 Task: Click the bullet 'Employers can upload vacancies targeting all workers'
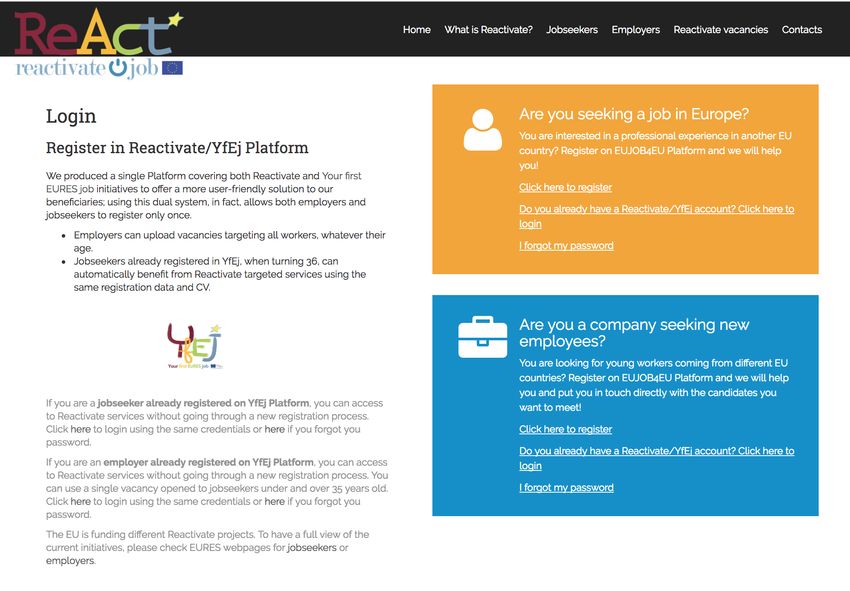230,242
